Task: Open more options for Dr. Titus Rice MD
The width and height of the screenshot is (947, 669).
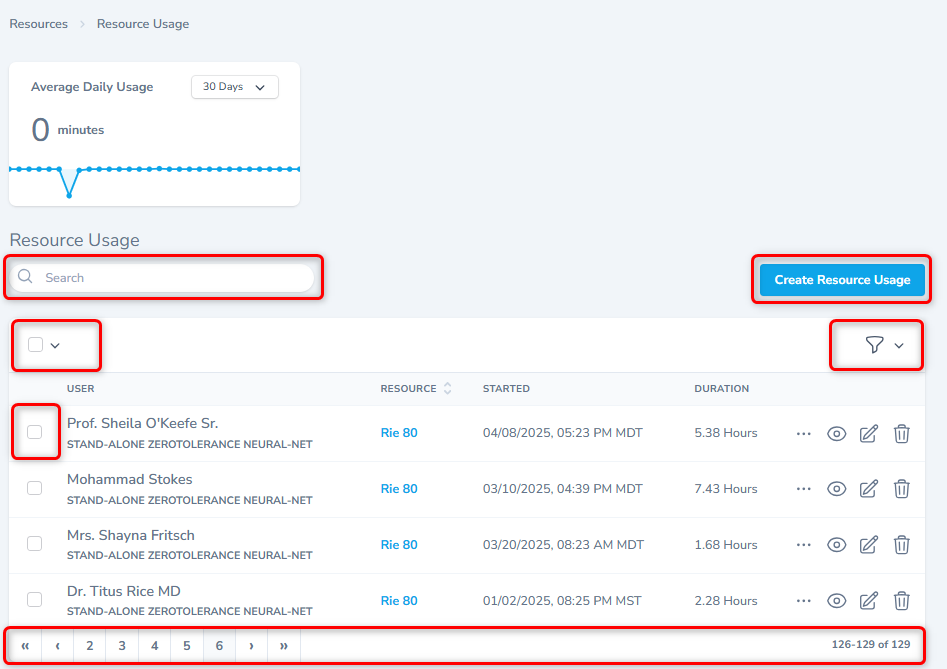Action: 803,601
